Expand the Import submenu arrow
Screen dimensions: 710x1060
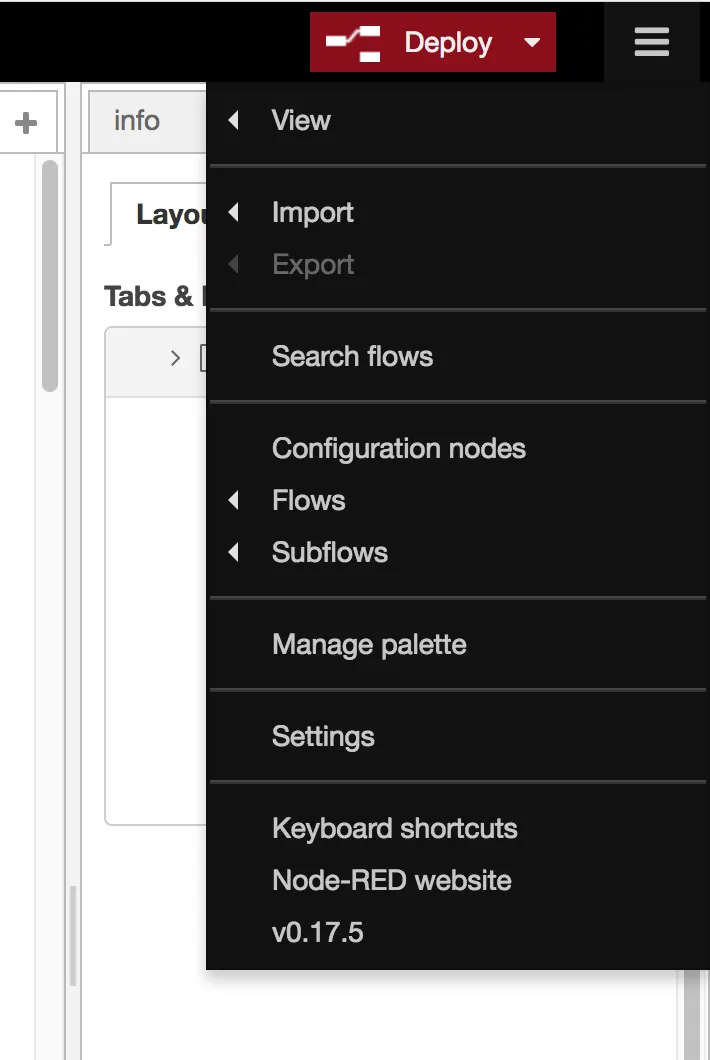[233, 212]
